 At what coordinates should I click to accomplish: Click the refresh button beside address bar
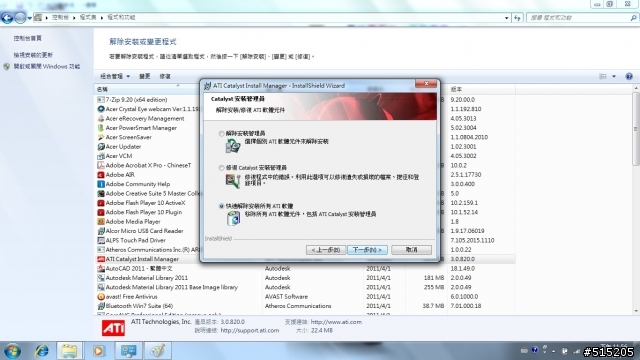point(518,18)
